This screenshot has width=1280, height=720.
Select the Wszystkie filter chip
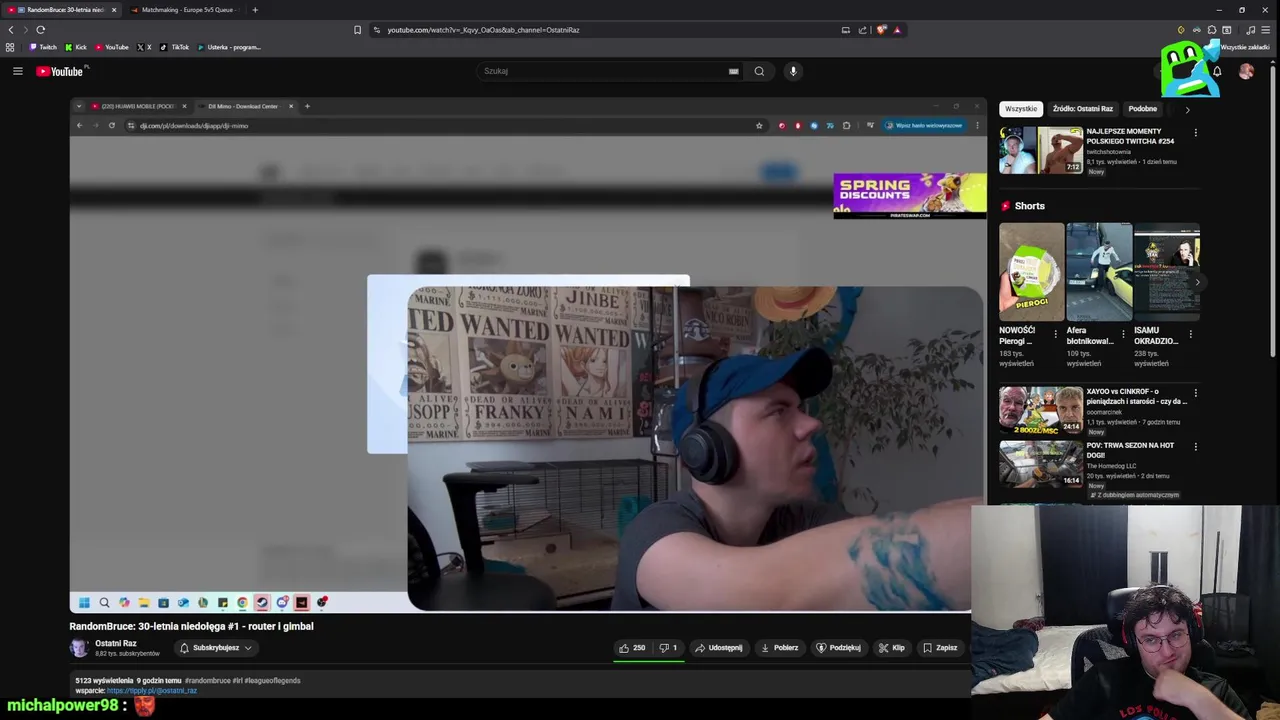point(1021,109)
